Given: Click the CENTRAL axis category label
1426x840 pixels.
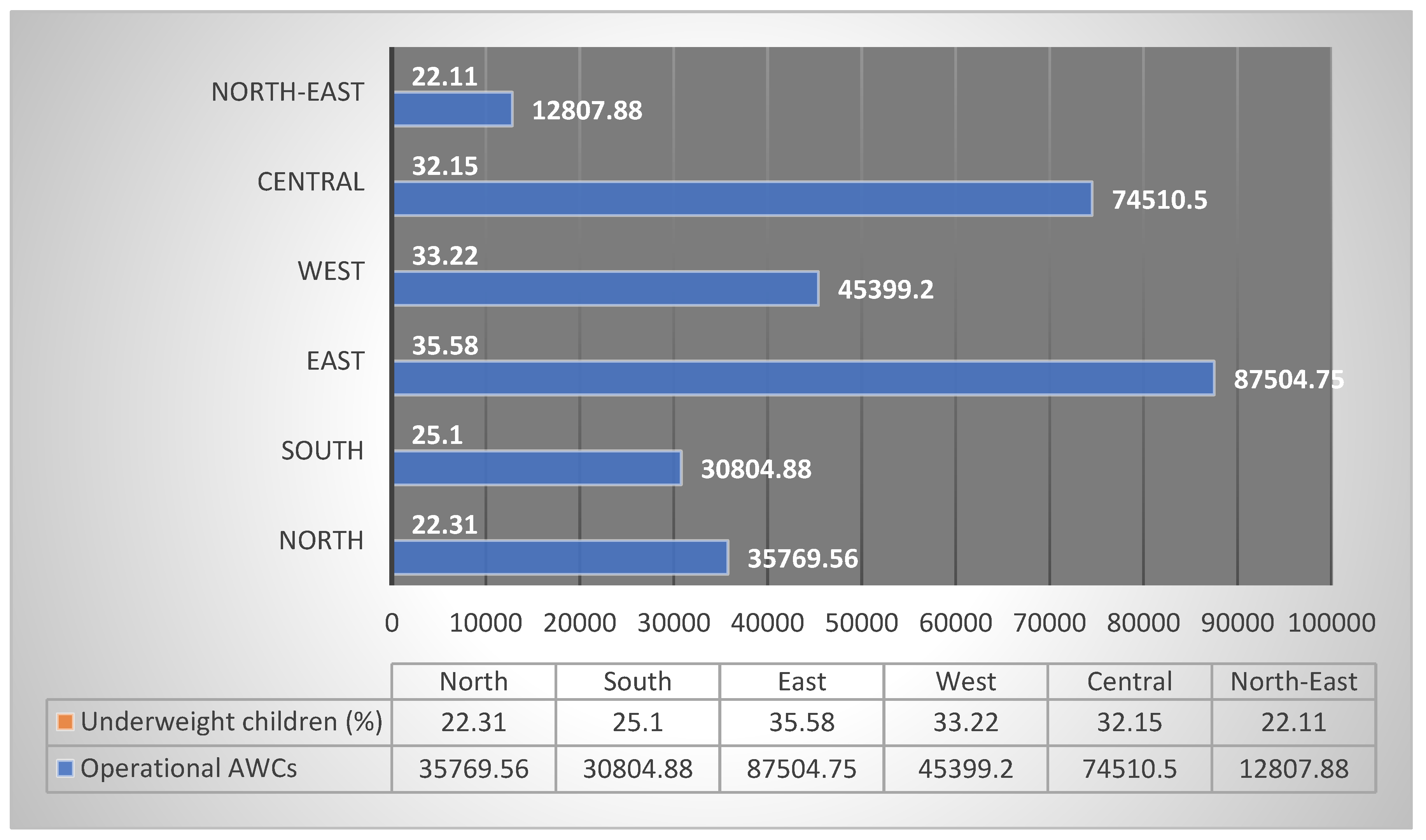Looking at the screenshot, I should click(x=311, y=182).
